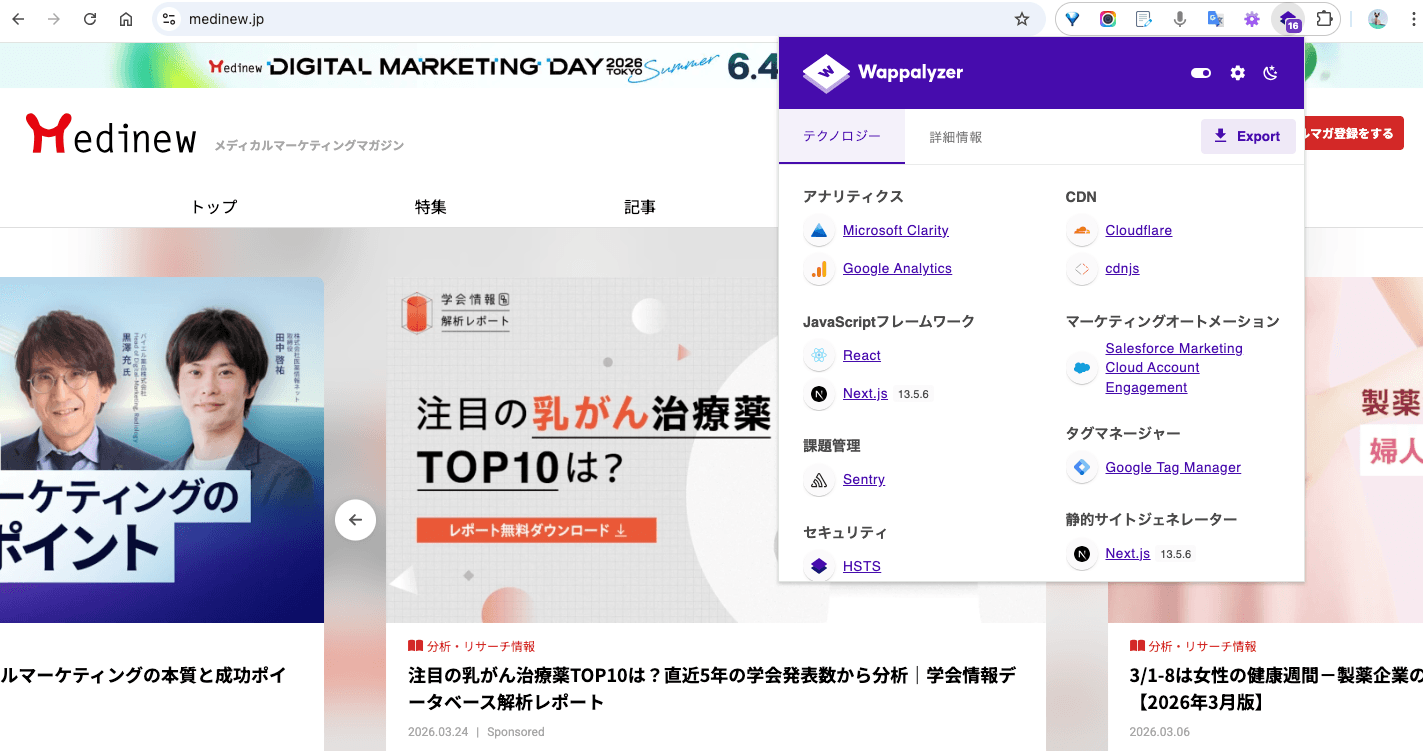
Task: Click the HSTS security shield icon
Action: pyautogui.click(x=818, y=566)
